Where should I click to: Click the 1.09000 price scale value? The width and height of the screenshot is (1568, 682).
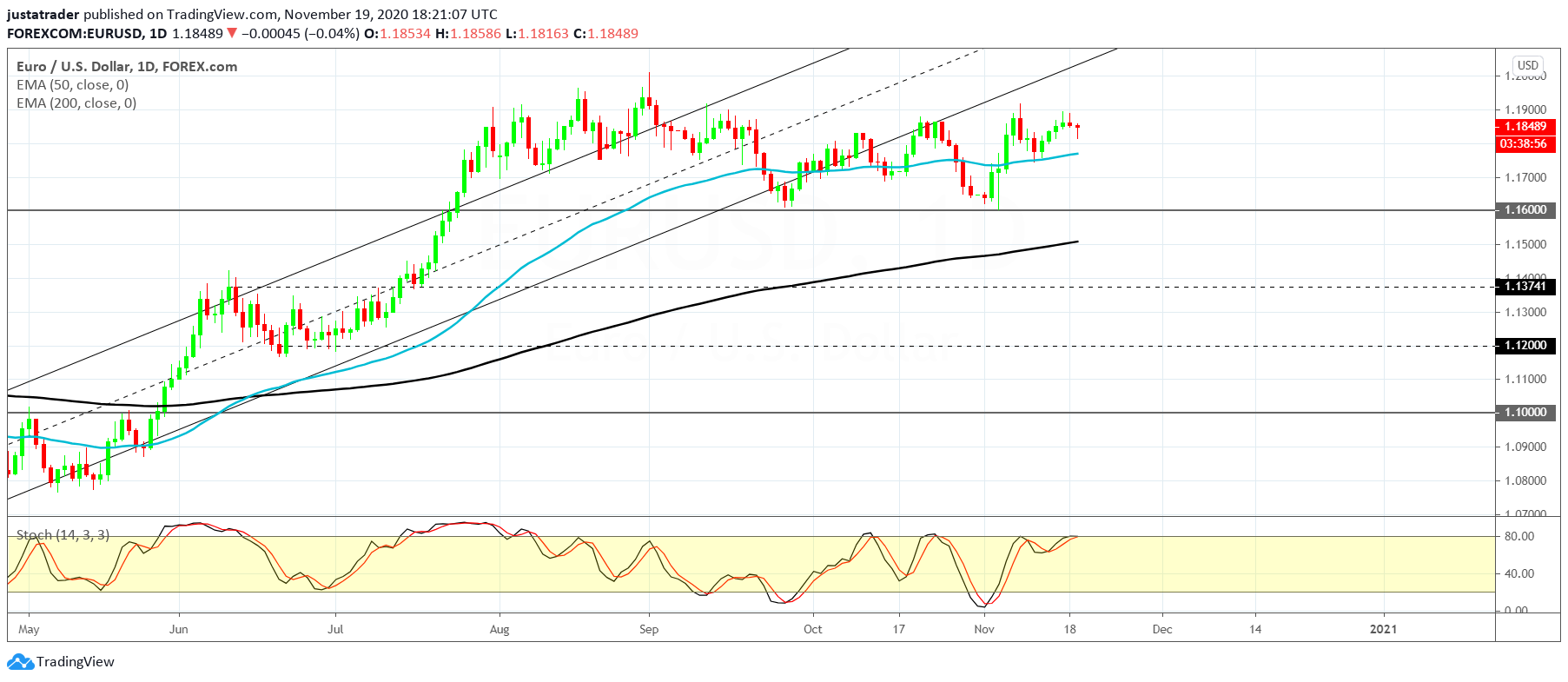(x=1525, y=447)
